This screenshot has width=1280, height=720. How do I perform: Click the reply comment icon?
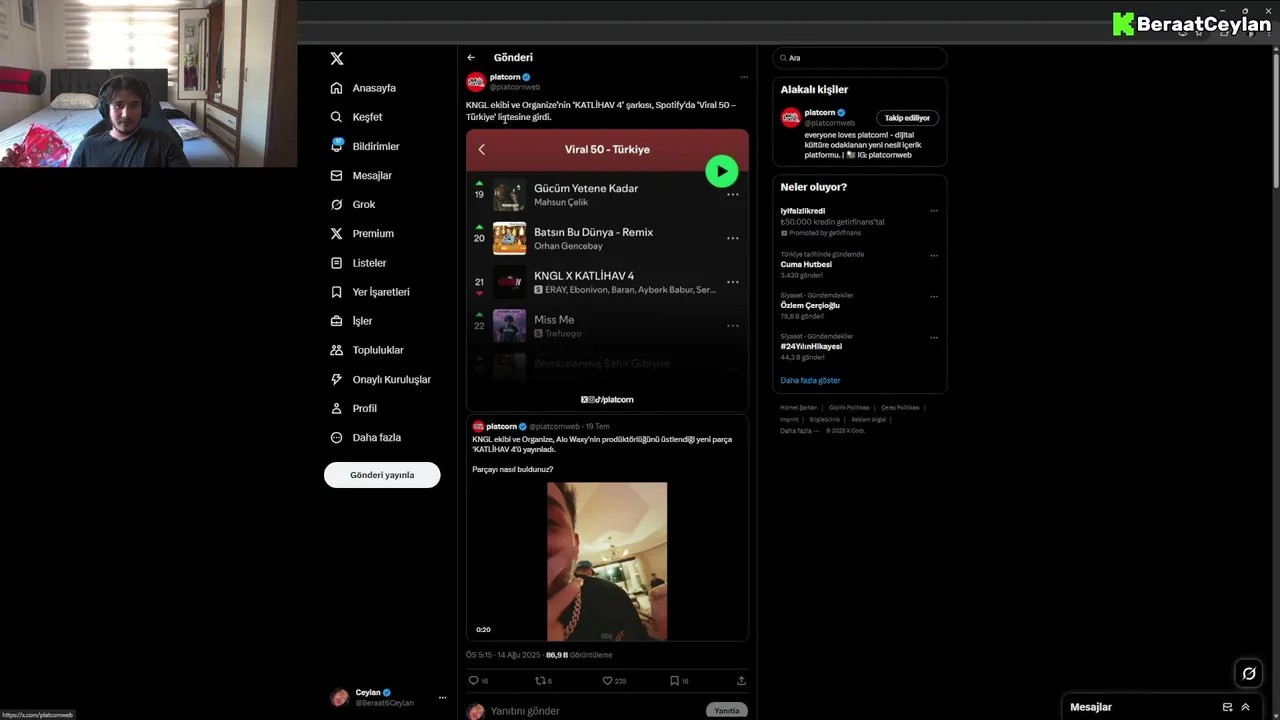(x=473, y=681)
